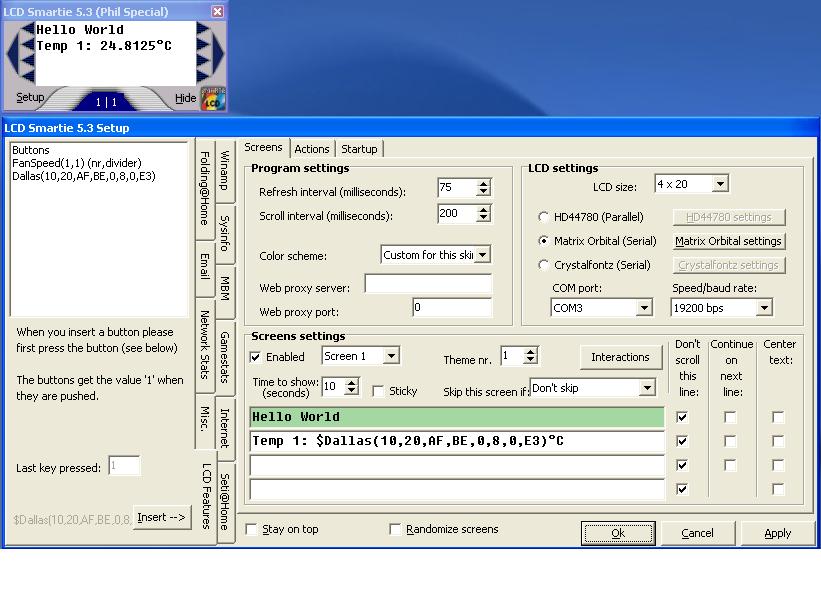
Task: Open the Network Stats vertical tab
Action: click(205, 345)
